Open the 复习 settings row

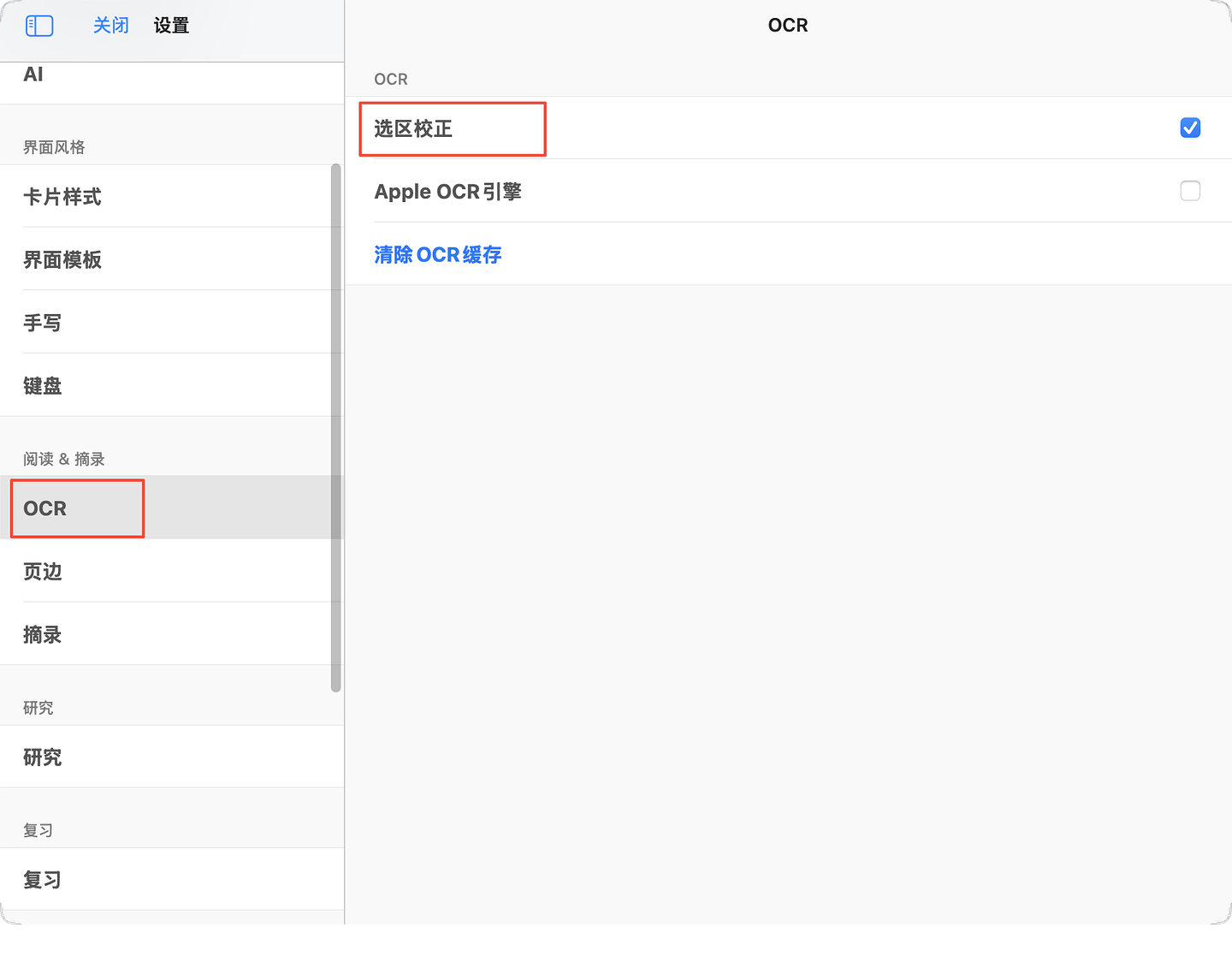[172, 879]
